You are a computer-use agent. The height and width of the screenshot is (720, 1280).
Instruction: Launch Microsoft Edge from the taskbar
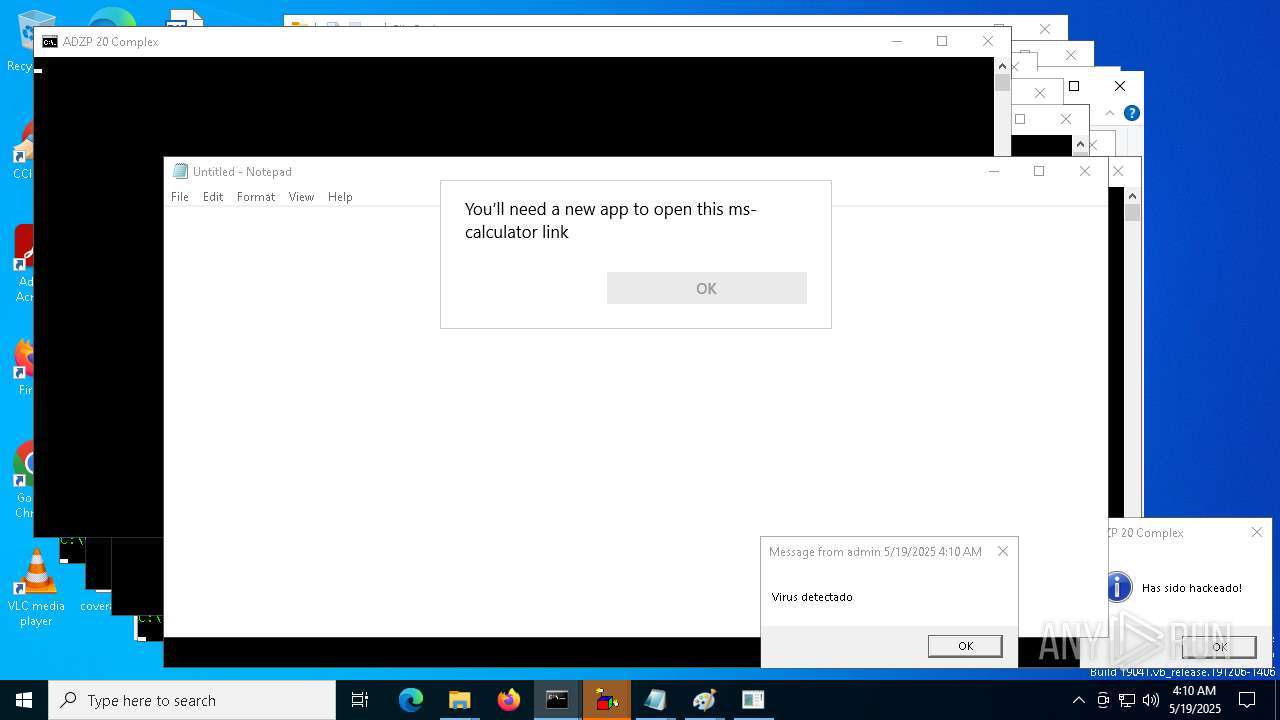pos(411,700)
